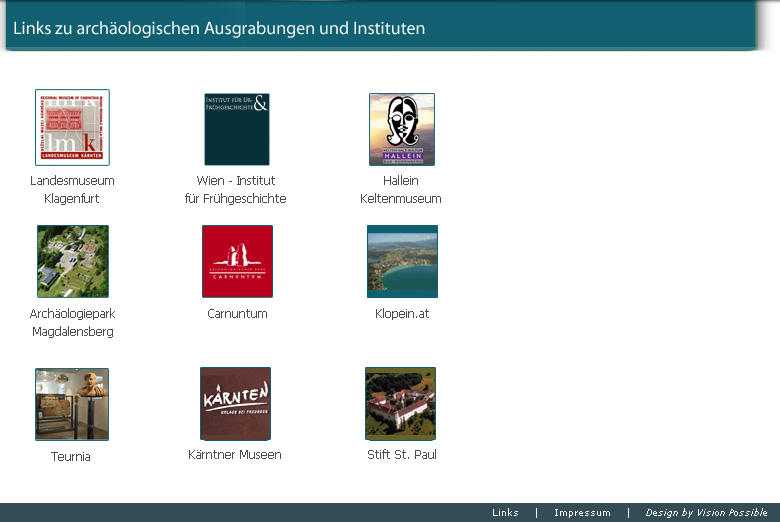
Task: Visit Design by Vision Possible footer link
Action: [x=706, y=513]
